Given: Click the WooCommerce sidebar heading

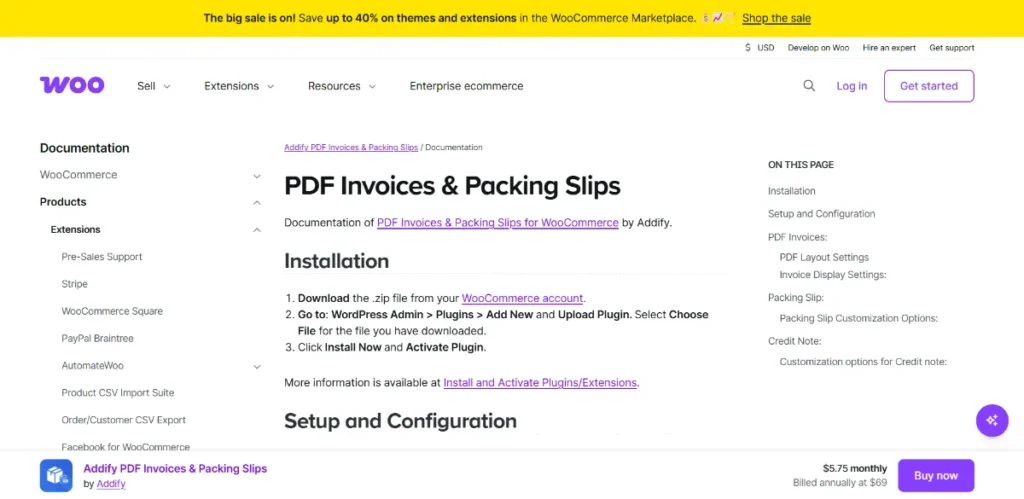Looking at the screenshot, I should [78, 175].
